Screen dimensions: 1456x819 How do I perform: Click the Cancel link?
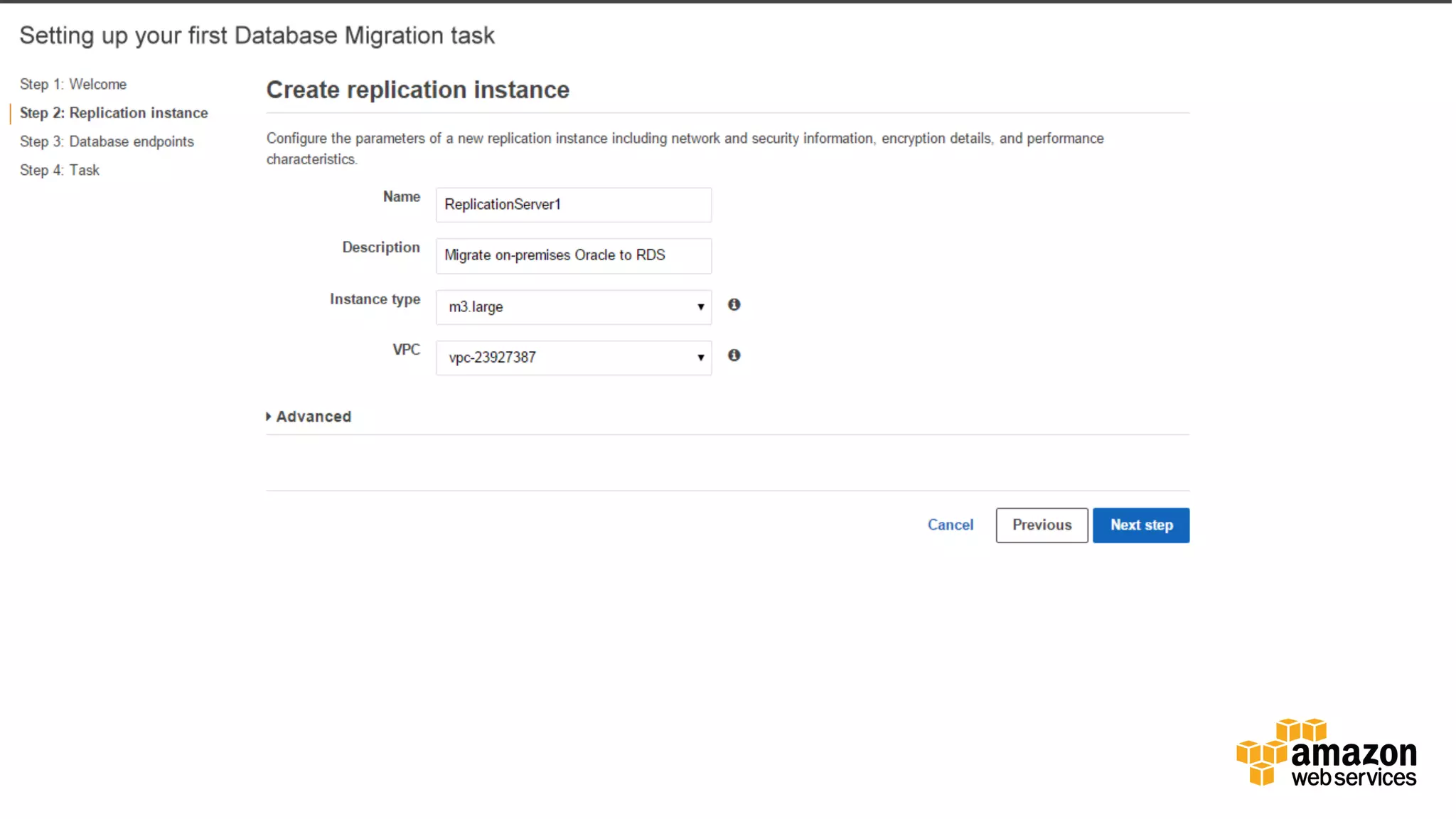pos(950,525)
